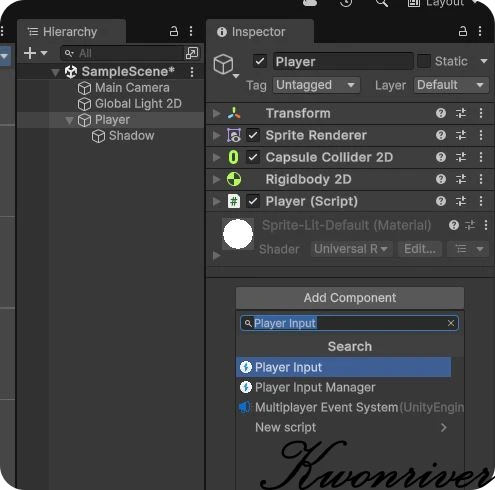
Task: Expand the Transform component
Action: (x=217, y=113)
